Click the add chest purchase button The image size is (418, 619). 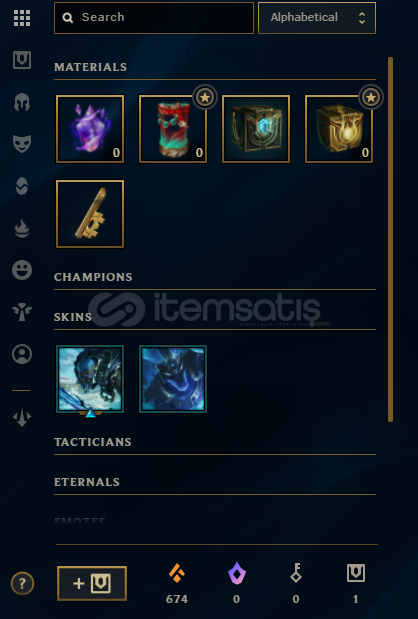[92, 583]
